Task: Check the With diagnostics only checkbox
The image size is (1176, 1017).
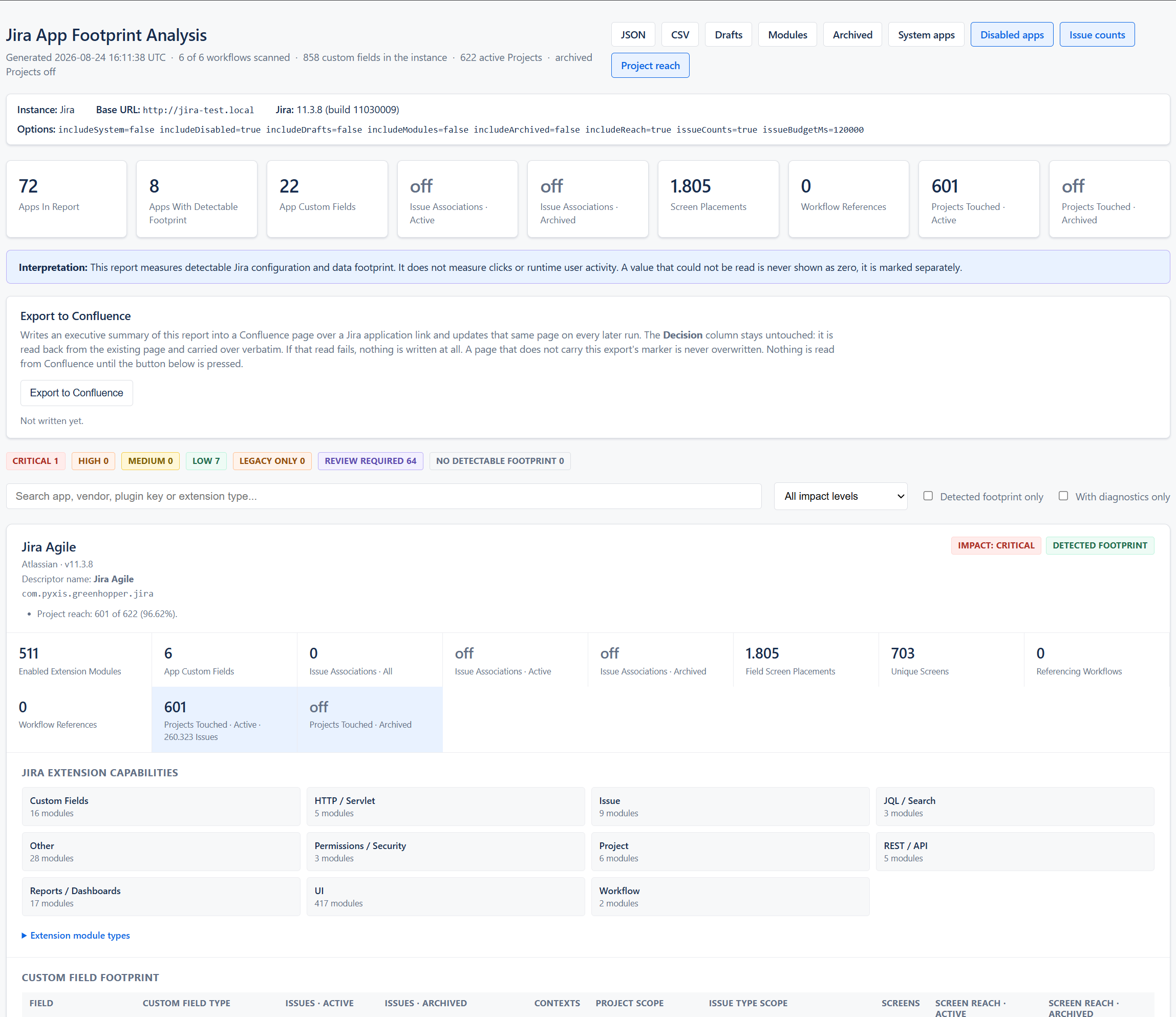Action: point(1063,496)
